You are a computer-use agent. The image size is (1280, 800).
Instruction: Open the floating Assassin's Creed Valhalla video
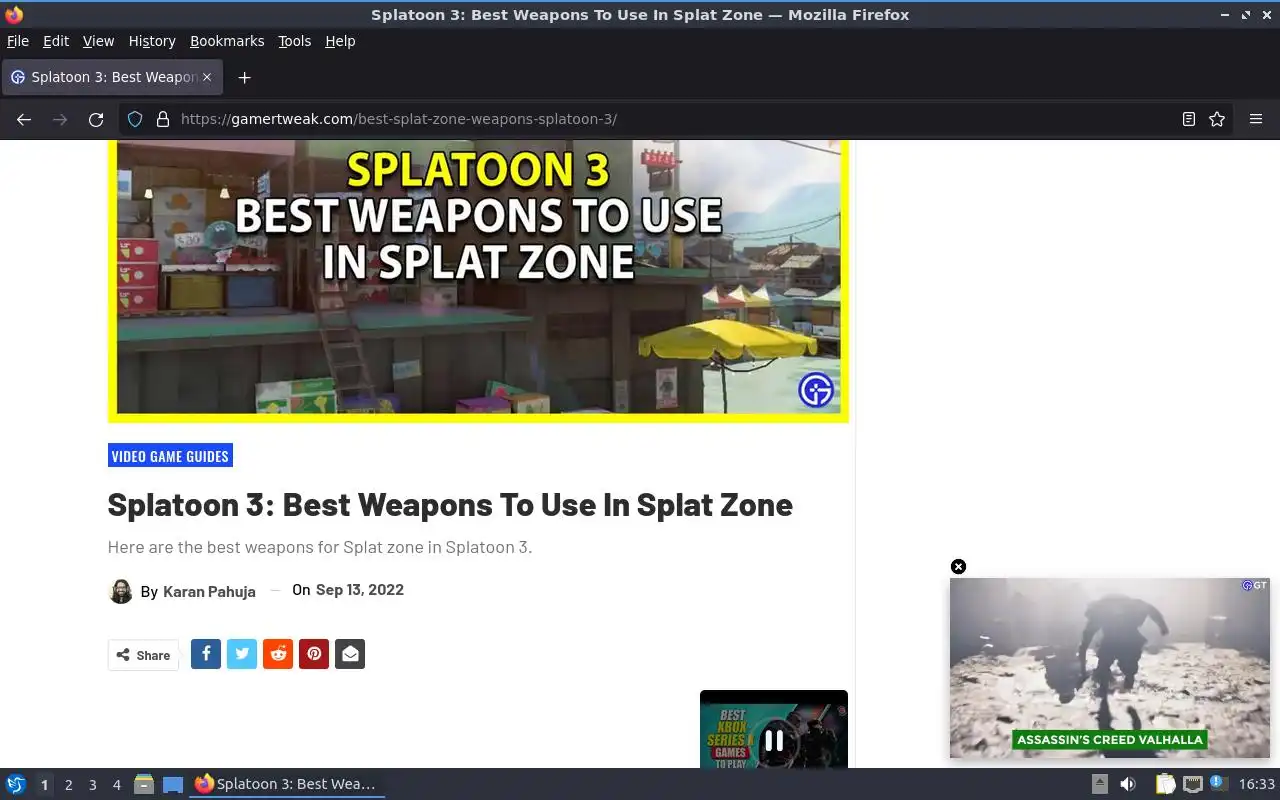(1110, 667)
